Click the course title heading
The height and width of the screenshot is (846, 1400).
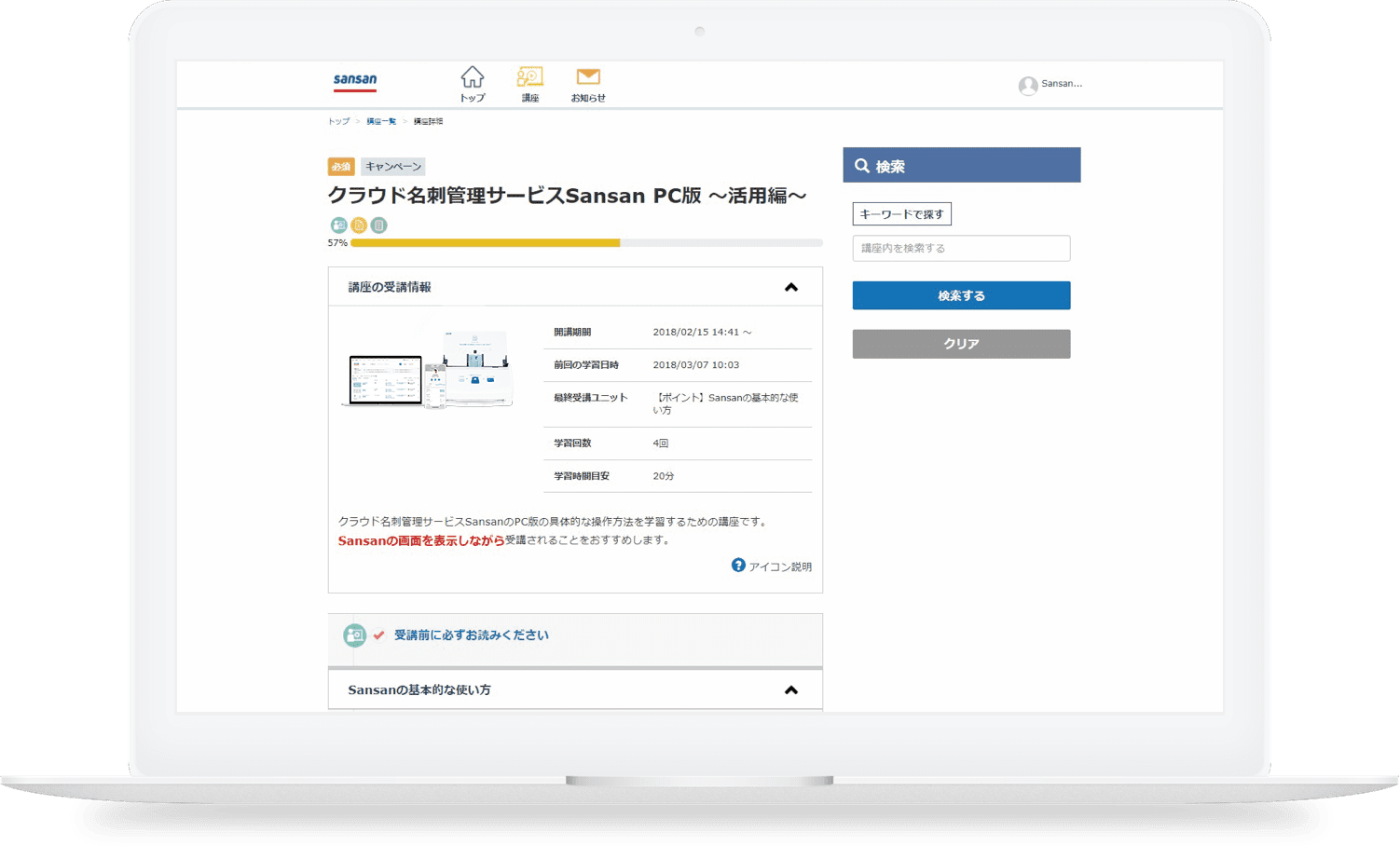click(567, 196)
